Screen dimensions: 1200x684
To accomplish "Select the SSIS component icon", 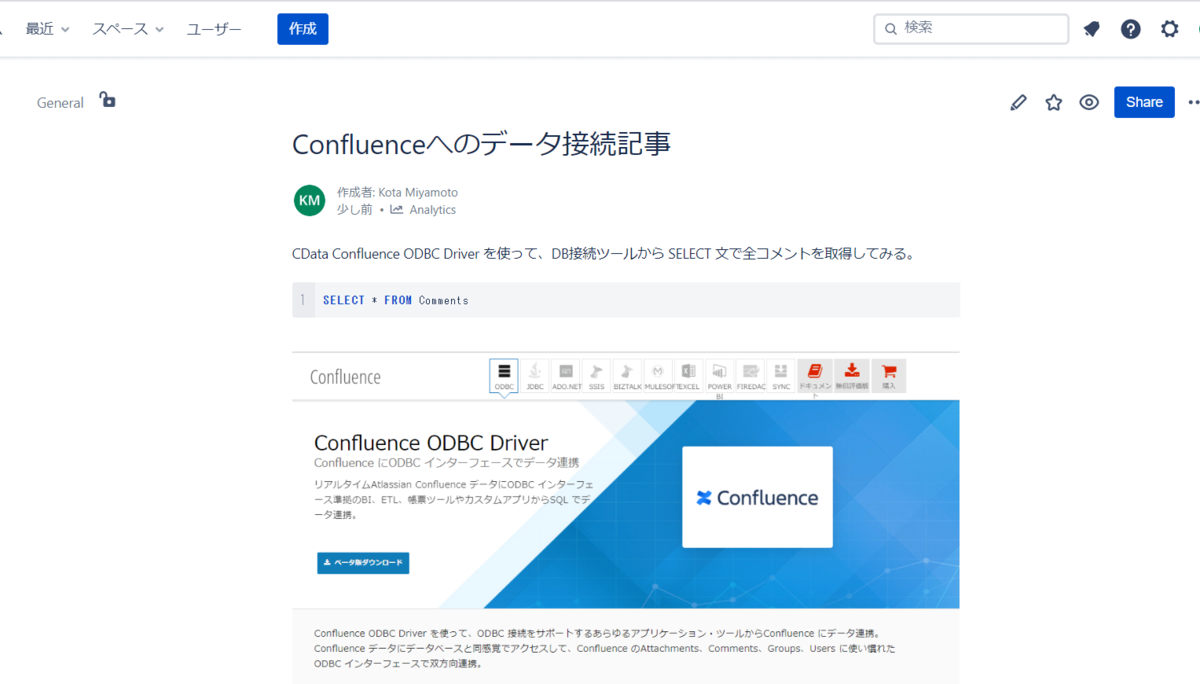I will pyautogui.click(x=597, y=376).
